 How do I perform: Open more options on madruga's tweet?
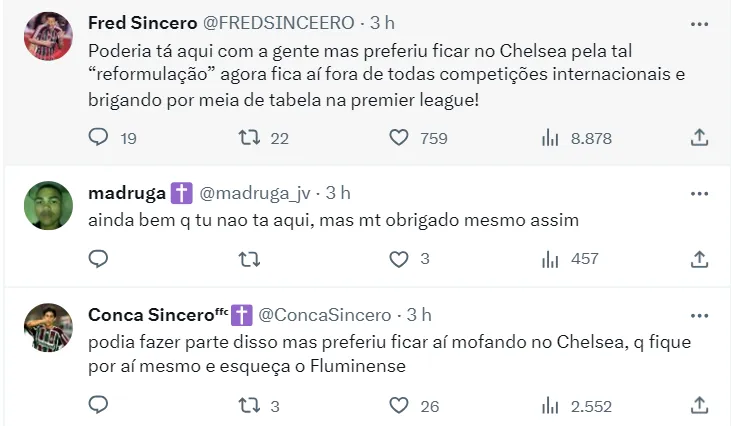[x=700, y=192]
